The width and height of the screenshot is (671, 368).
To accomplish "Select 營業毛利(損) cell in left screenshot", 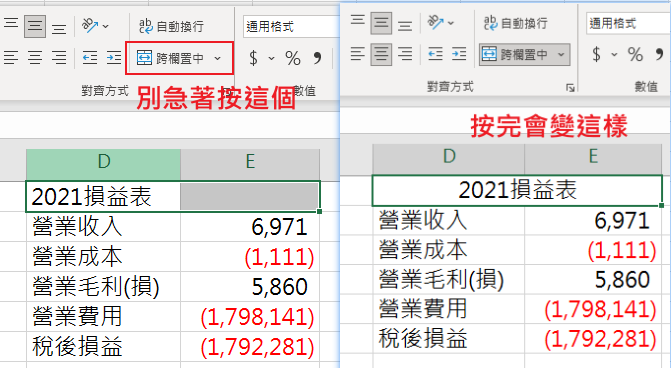I will (x=103, y=286).
